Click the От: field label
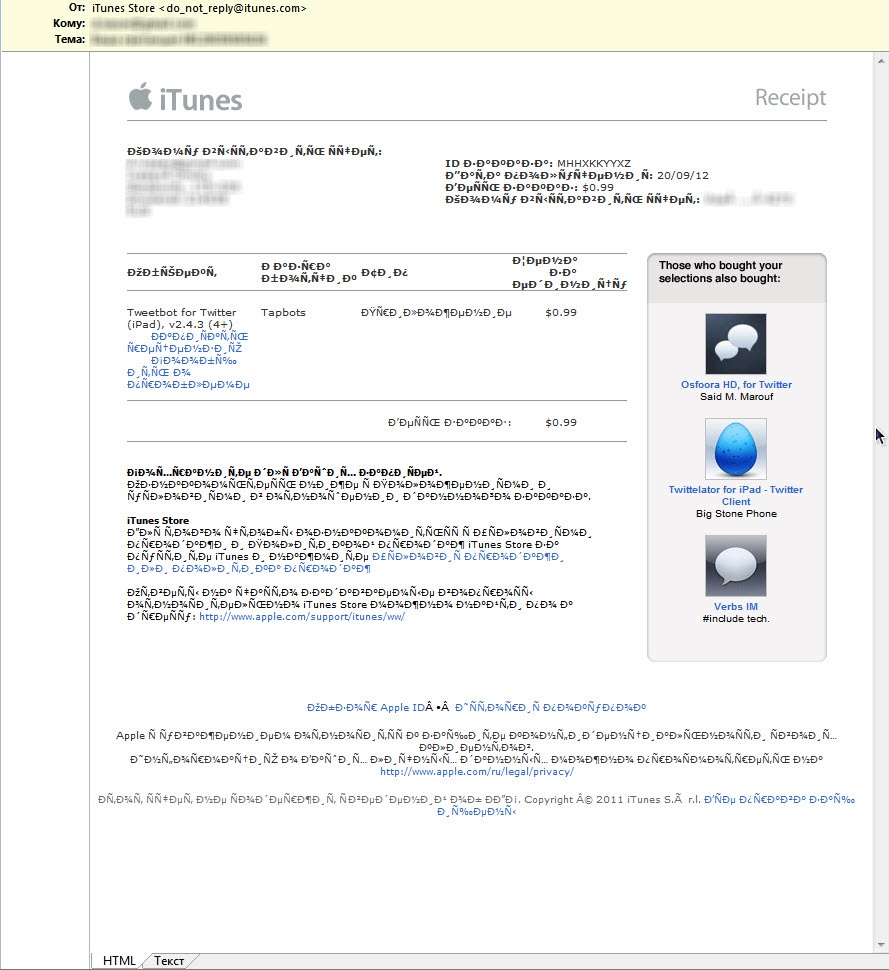889x970 pixels. click(77, 8)
